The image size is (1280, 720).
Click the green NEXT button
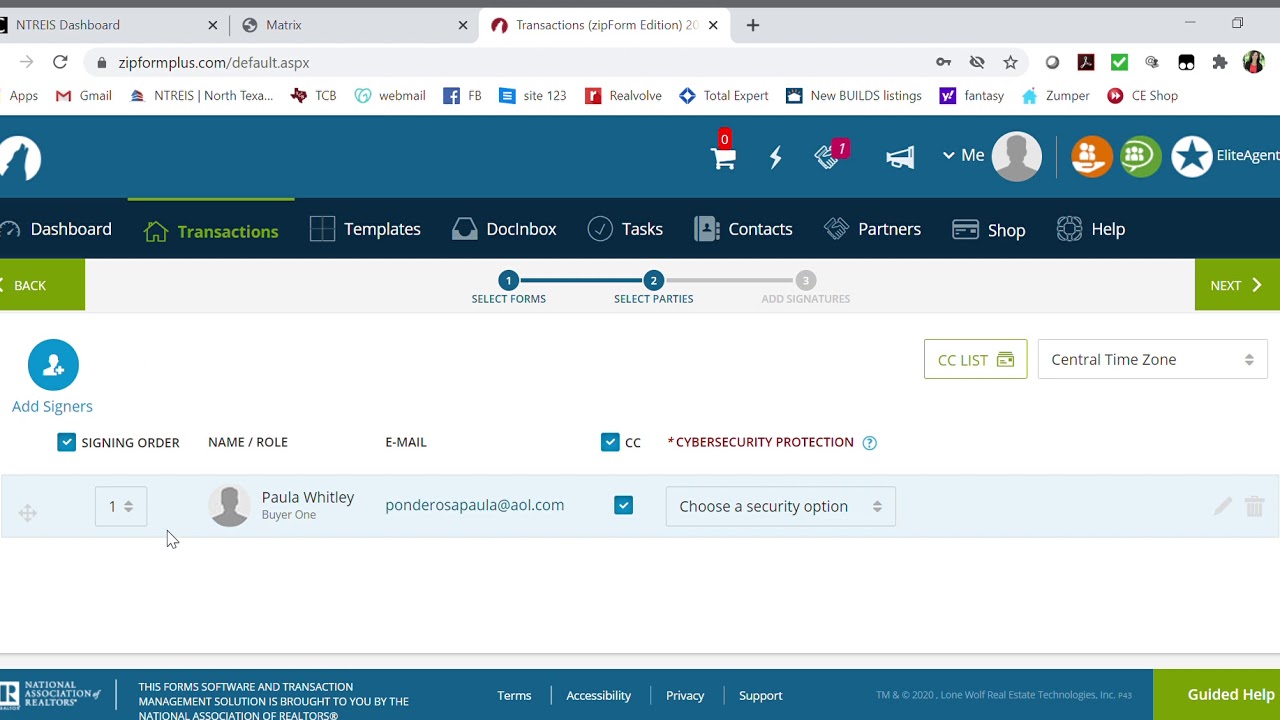[x=1237, y=285]
